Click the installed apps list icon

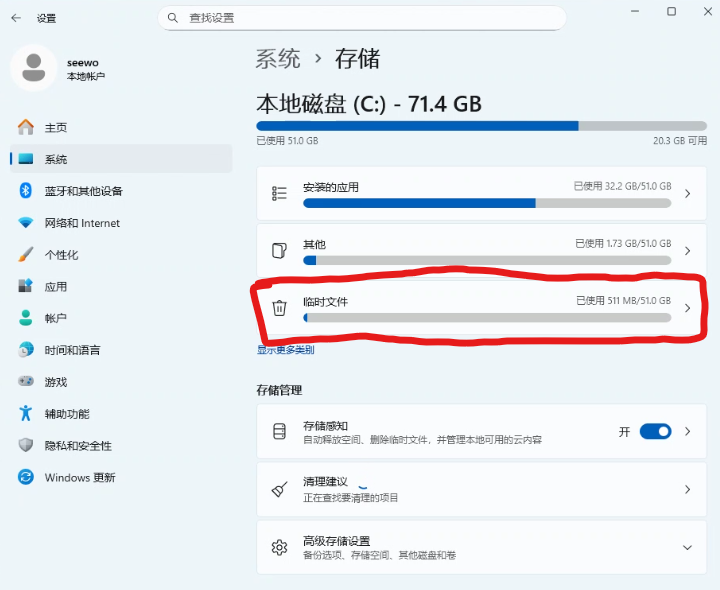coord(279,193)
